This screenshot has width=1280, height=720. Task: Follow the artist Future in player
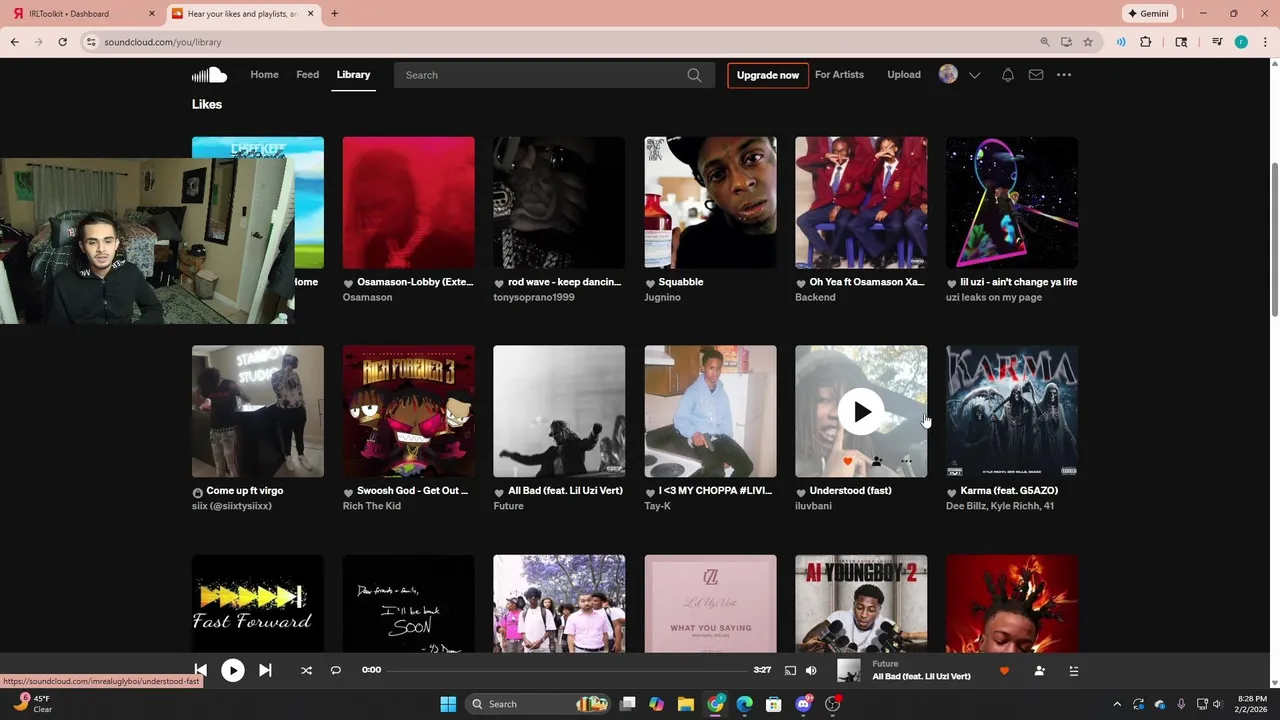click(1039, 671)
